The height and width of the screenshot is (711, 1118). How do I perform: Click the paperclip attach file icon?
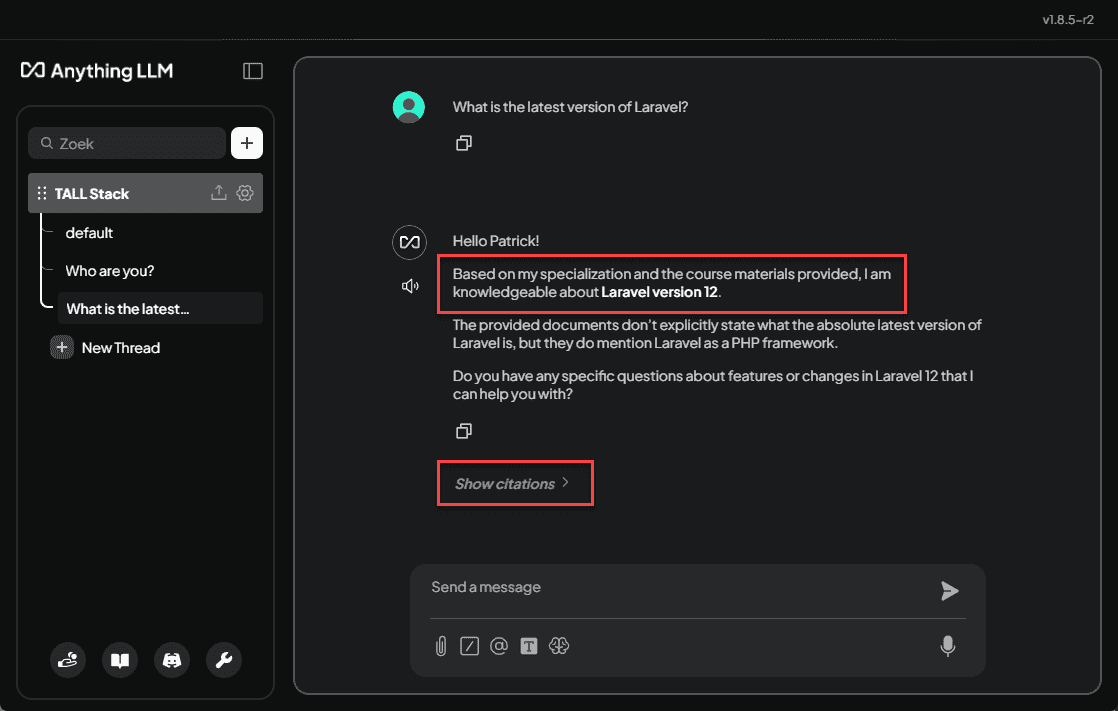pyautogui.click(x=440, y=646)
